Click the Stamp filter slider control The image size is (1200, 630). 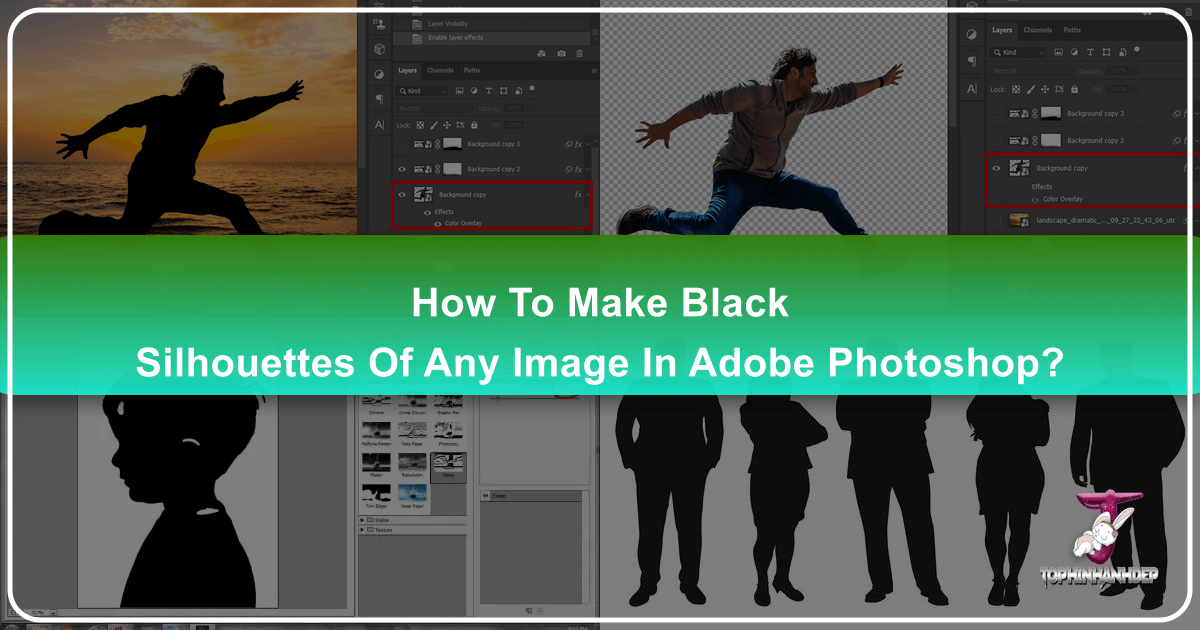pyautogui.click(x=498, y=398)
